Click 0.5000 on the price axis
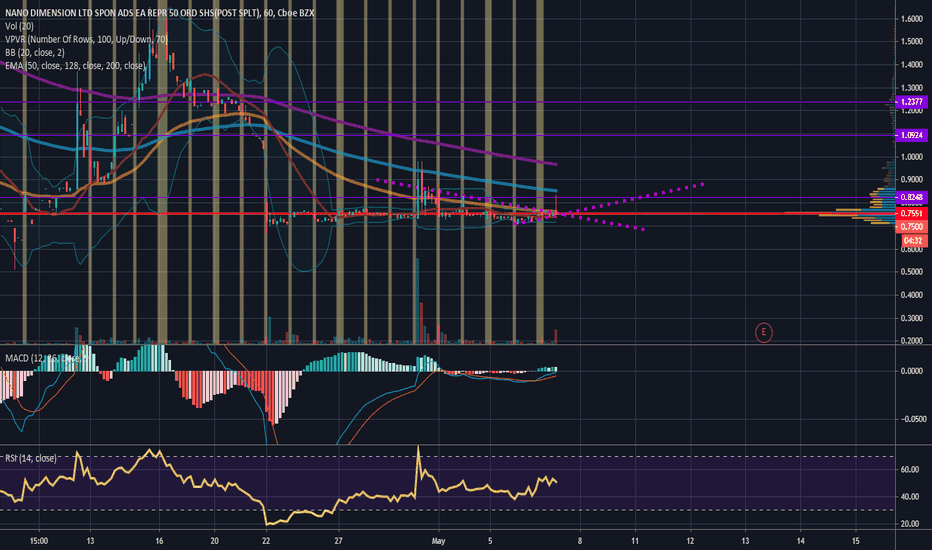The width and height of the screenshot is (932, 550). coord(911,272)
